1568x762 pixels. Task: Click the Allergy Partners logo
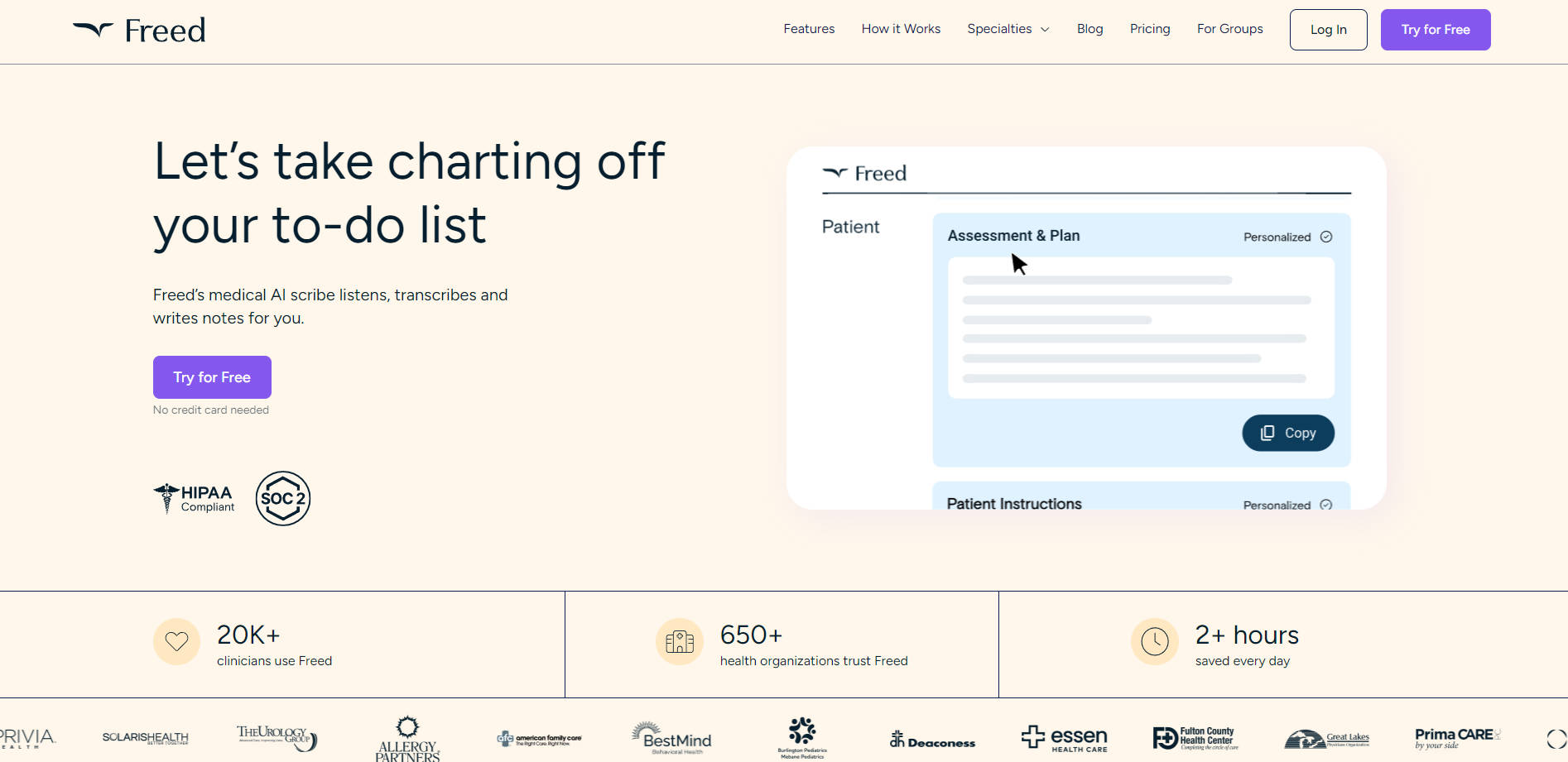tap(407, 739)
